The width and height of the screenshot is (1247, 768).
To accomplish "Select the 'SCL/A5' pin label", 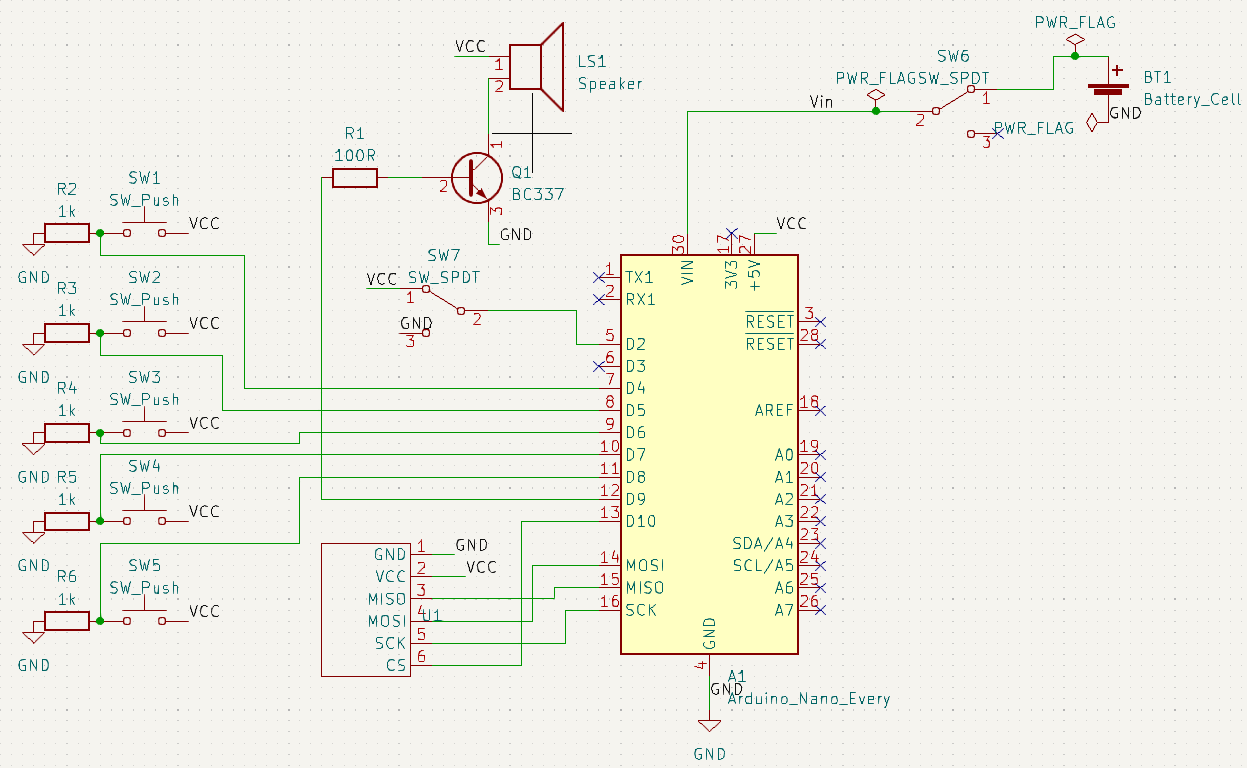I will pos(763,565).
